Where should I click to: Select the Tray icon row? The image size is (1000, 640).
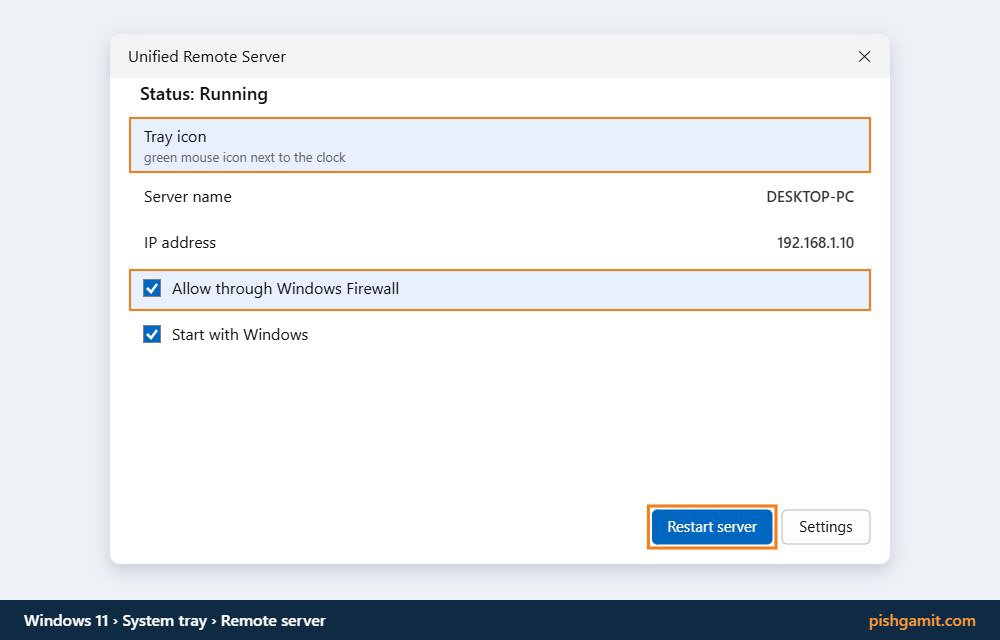click(x=500, y=145)
